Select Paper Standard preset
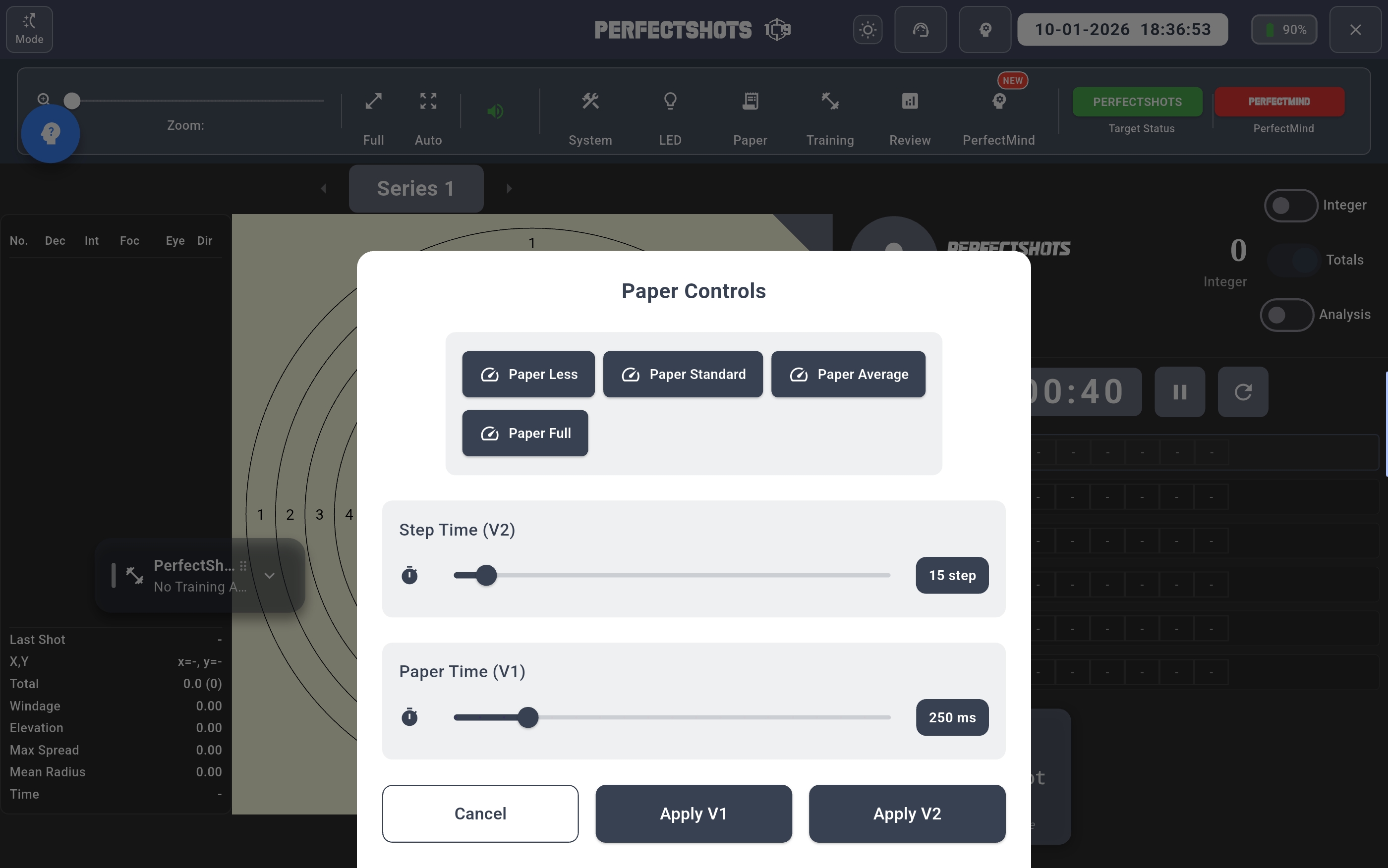Screen dimensions: 1388x868 [682, 374]
